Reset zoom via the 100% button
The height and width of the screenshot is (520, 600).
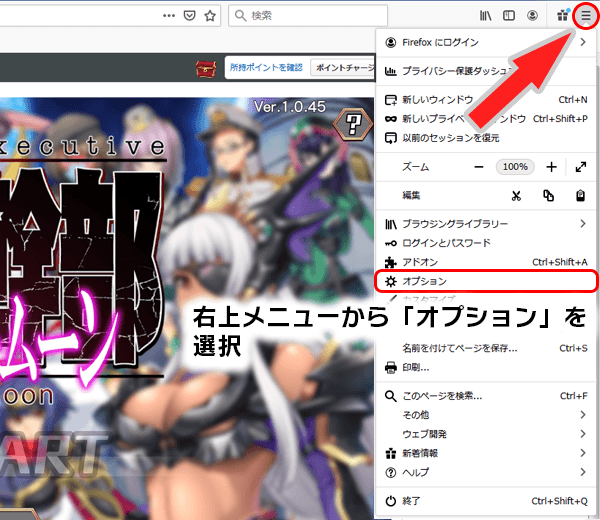[x=515, y=167]
